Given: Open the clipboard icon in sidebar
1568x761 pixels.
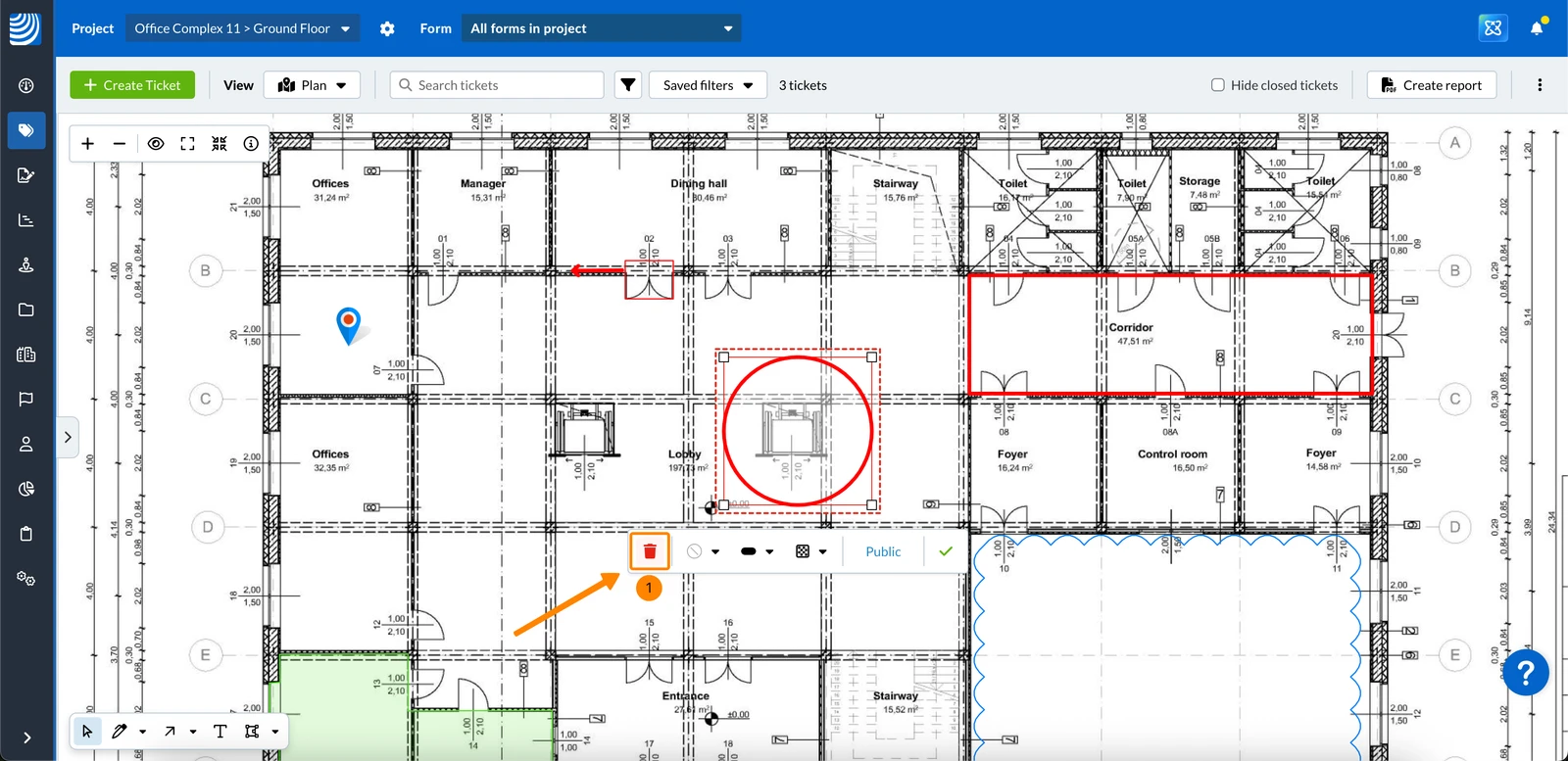Looking at the screenshot, I should 26,534.
